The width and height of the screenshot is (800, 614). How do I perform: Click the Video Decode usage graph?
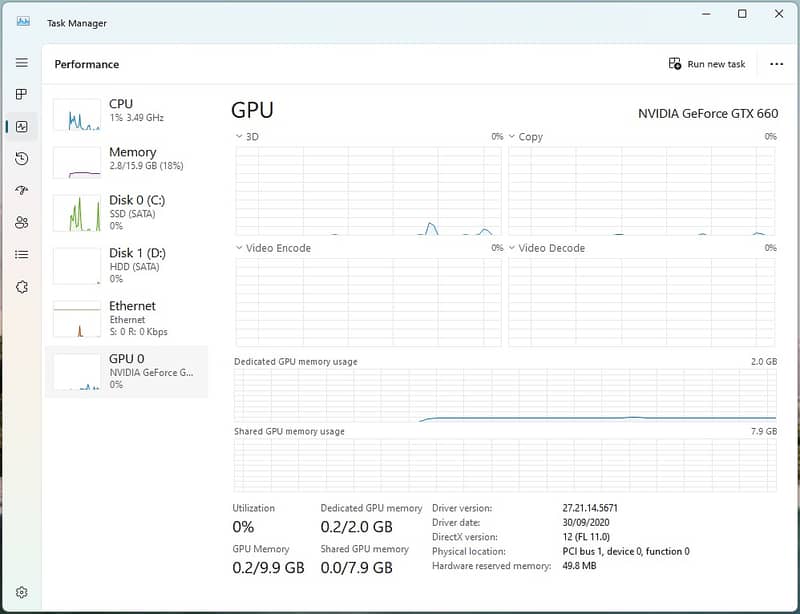tap(642, 302)
